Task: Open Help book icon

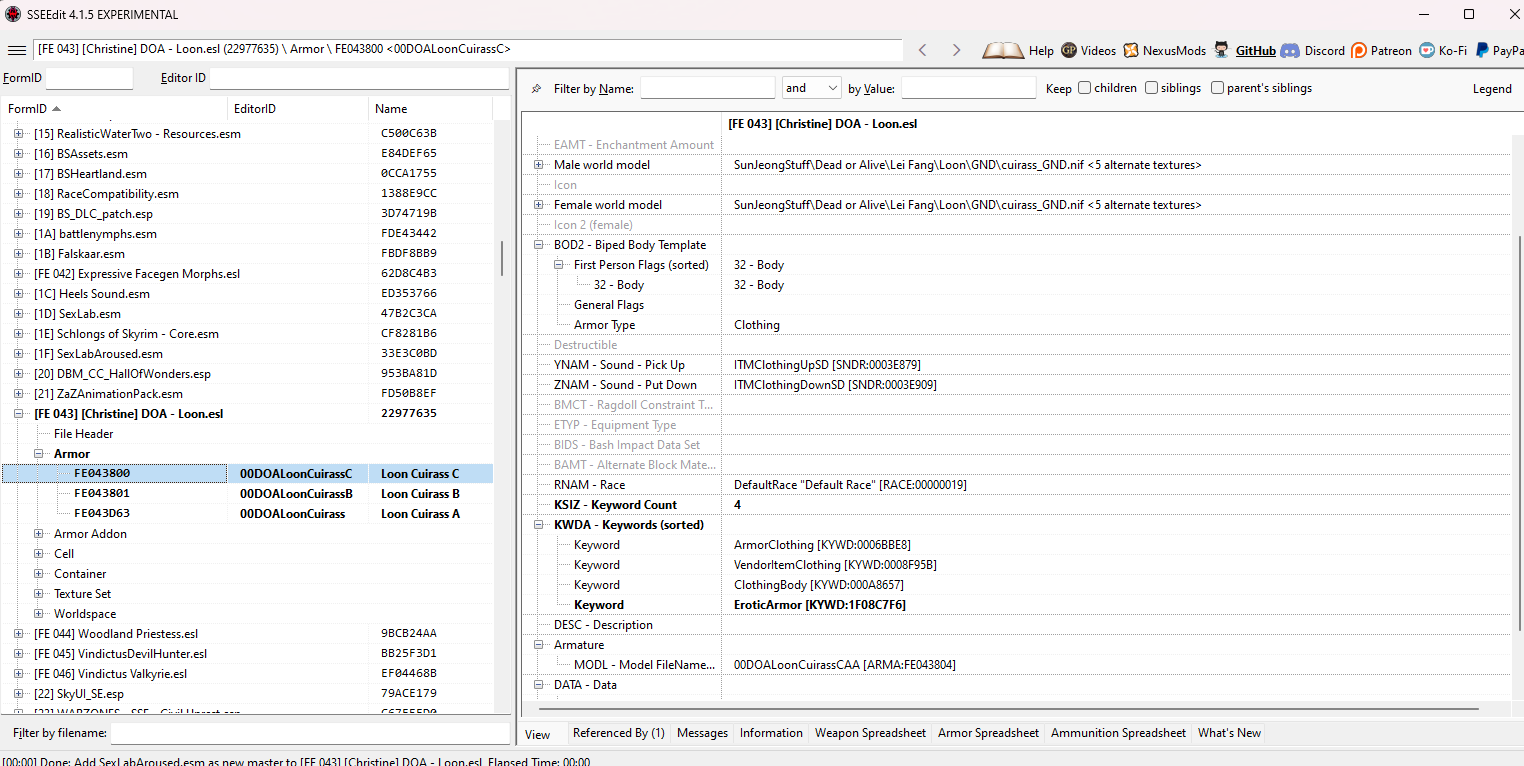Action: tap(1003, 50)
